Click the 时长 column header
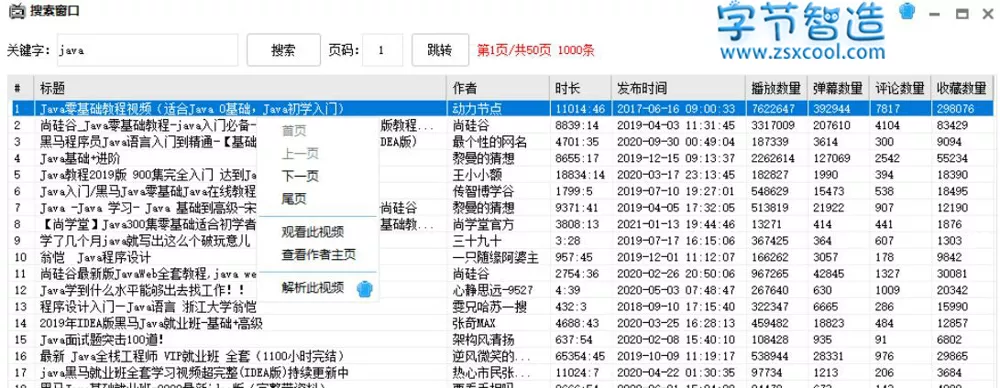The image size is (1000, 388). [580, 87]
